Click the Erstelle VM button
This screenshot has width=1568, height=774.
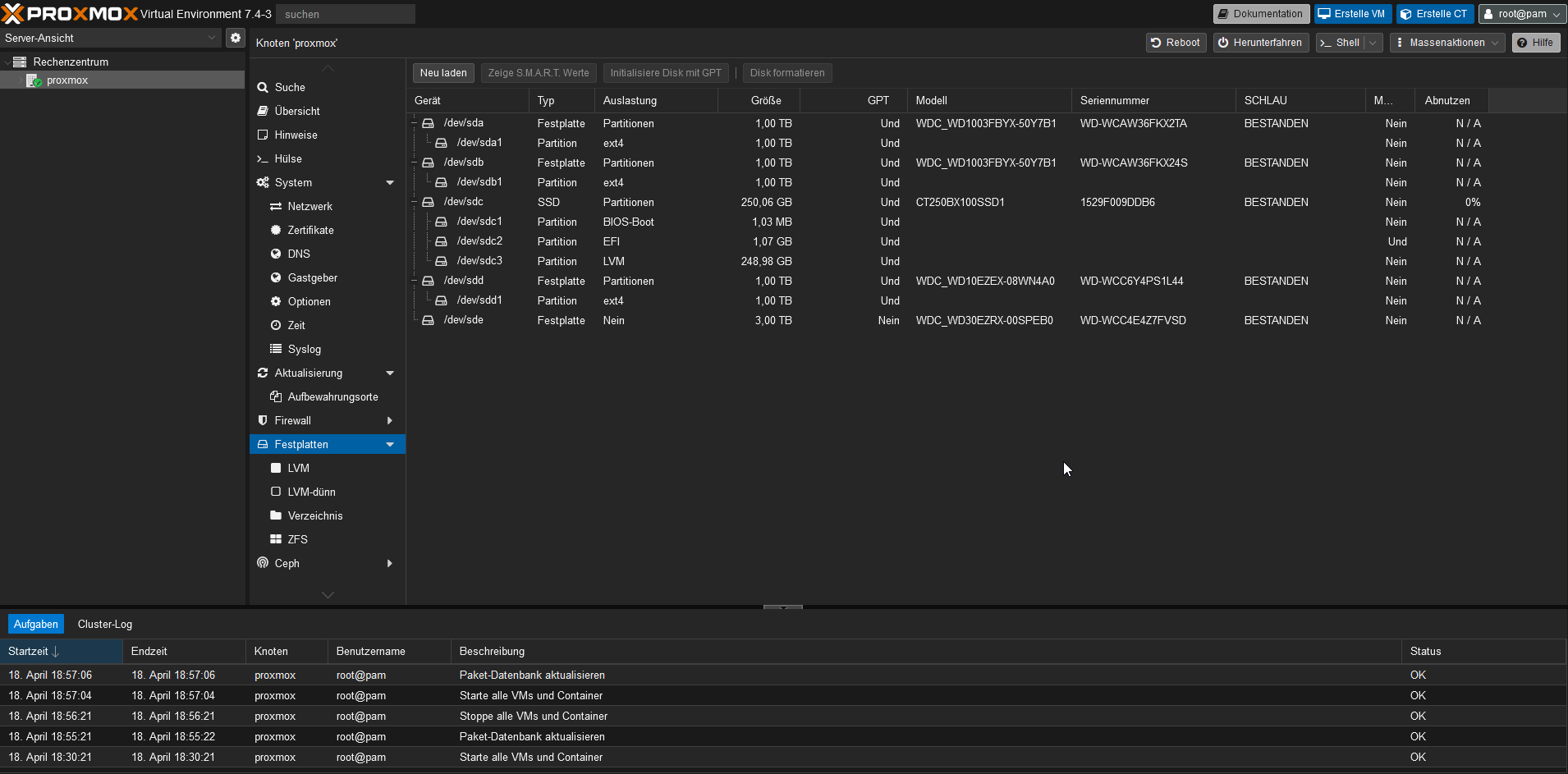[1352, 14]
